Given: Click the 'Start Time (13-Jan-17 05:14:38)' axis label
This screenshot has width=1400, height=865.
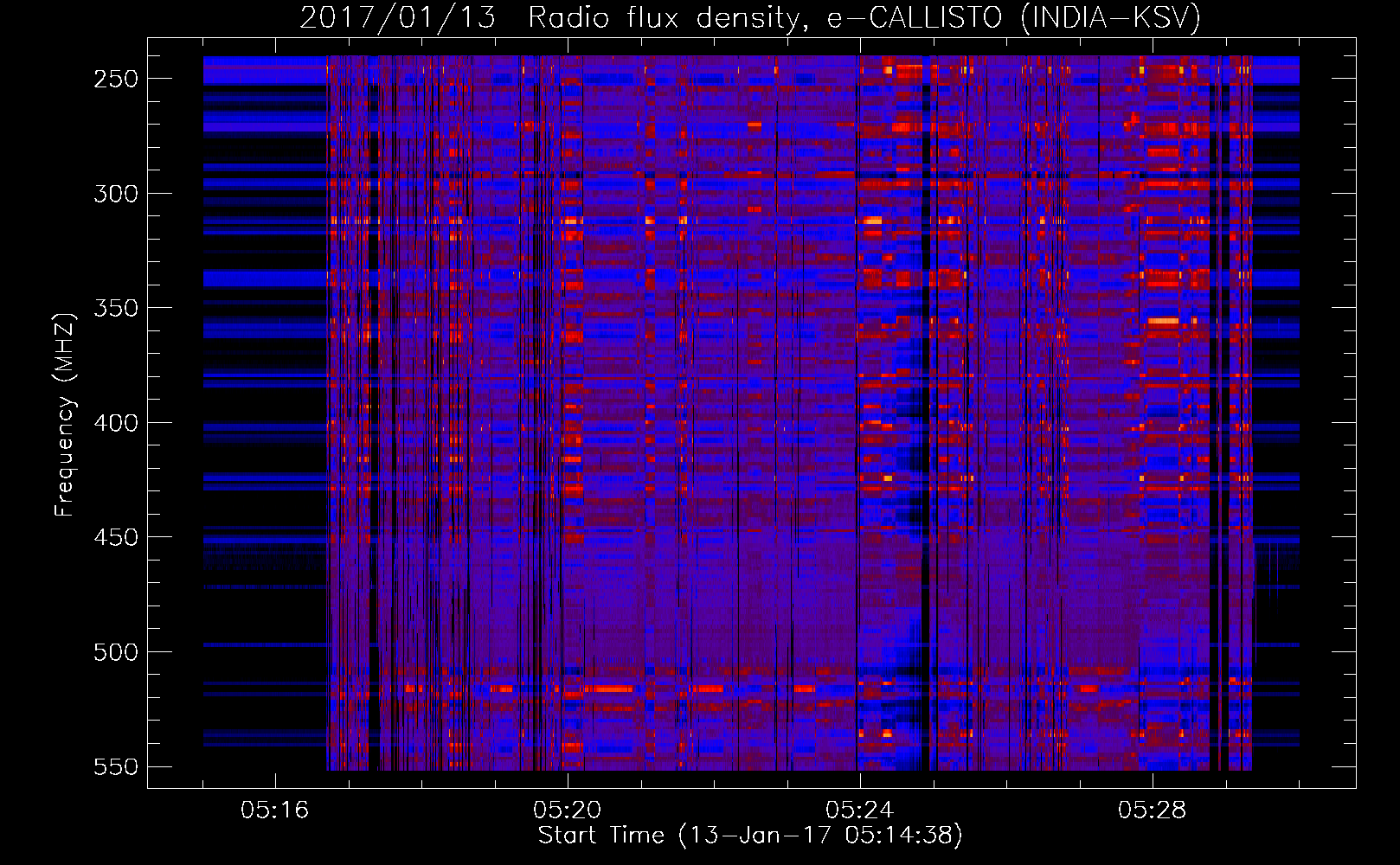Looking at the screenshot, I should (x=750, y=836).
